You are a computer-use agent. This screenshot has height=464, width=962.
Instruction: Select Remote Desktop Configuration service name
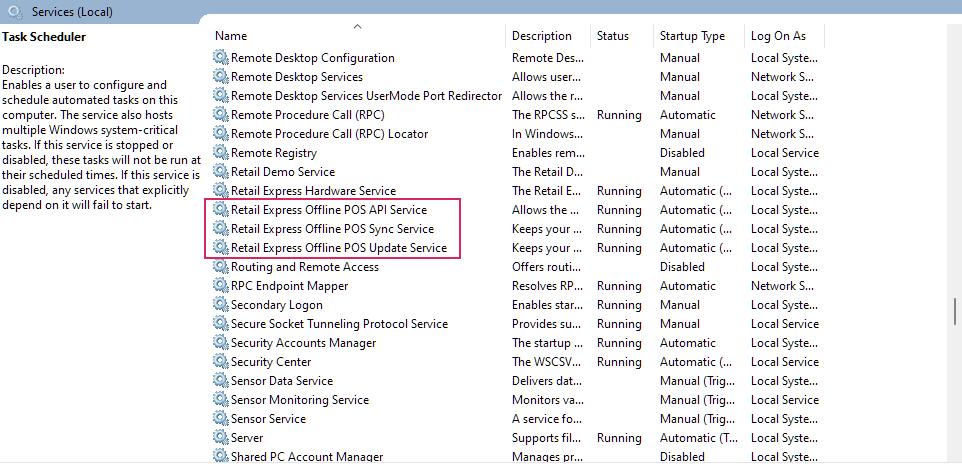(313, 58)
